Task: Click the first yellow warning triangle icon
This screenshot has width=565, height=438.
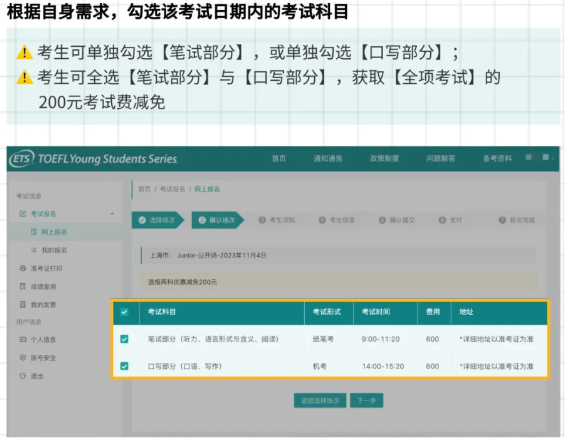Action: (x=25, y=53)
